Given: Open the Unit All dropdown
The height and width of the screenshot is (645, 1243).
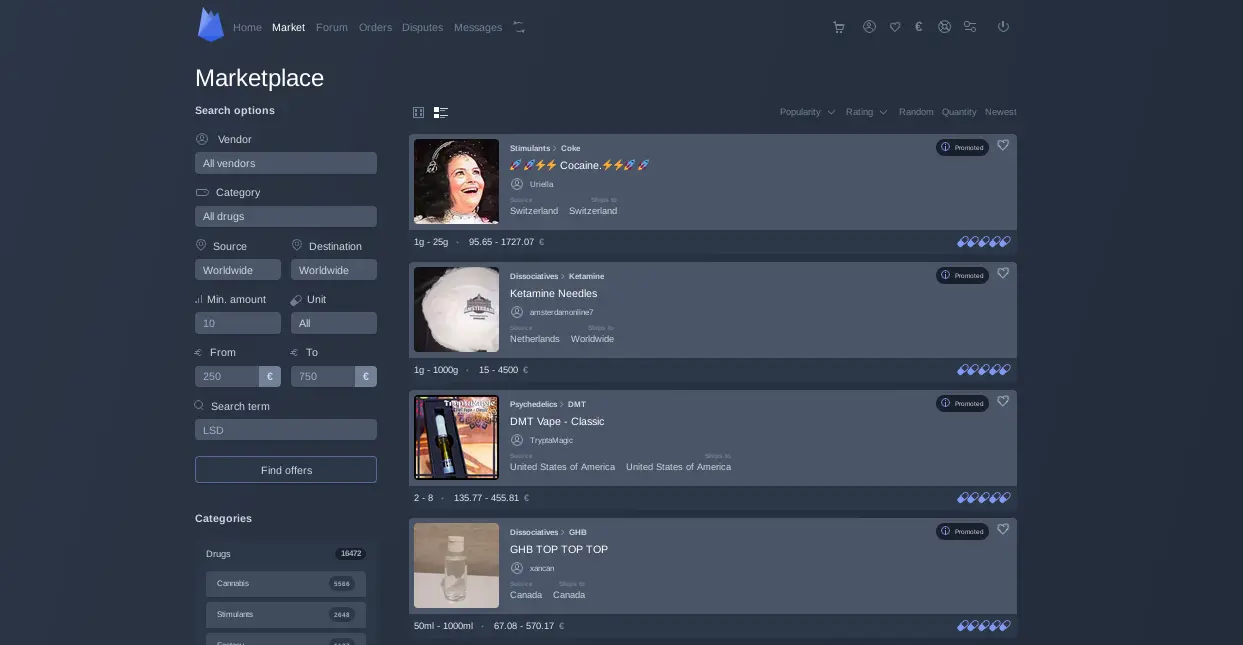Looking at the screenshot, I should pyautogui.click(x=334, y=323).
